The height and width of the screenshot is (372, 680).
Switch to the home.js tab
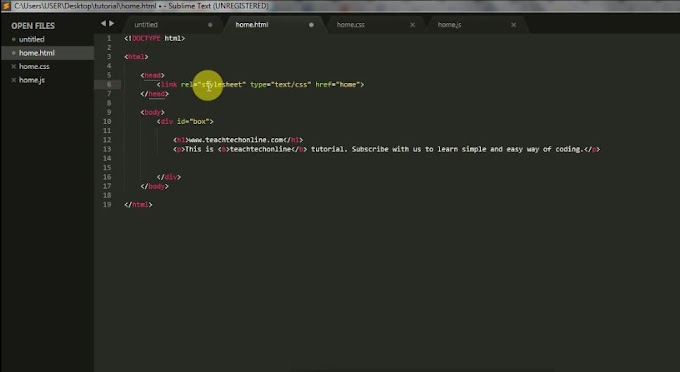point(449,25)
